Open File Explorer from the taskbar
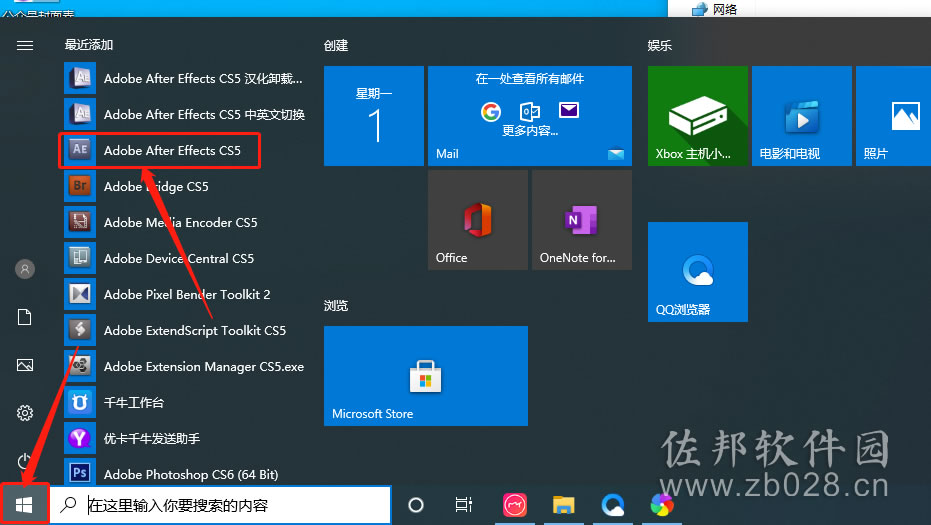 click(563, 505)
